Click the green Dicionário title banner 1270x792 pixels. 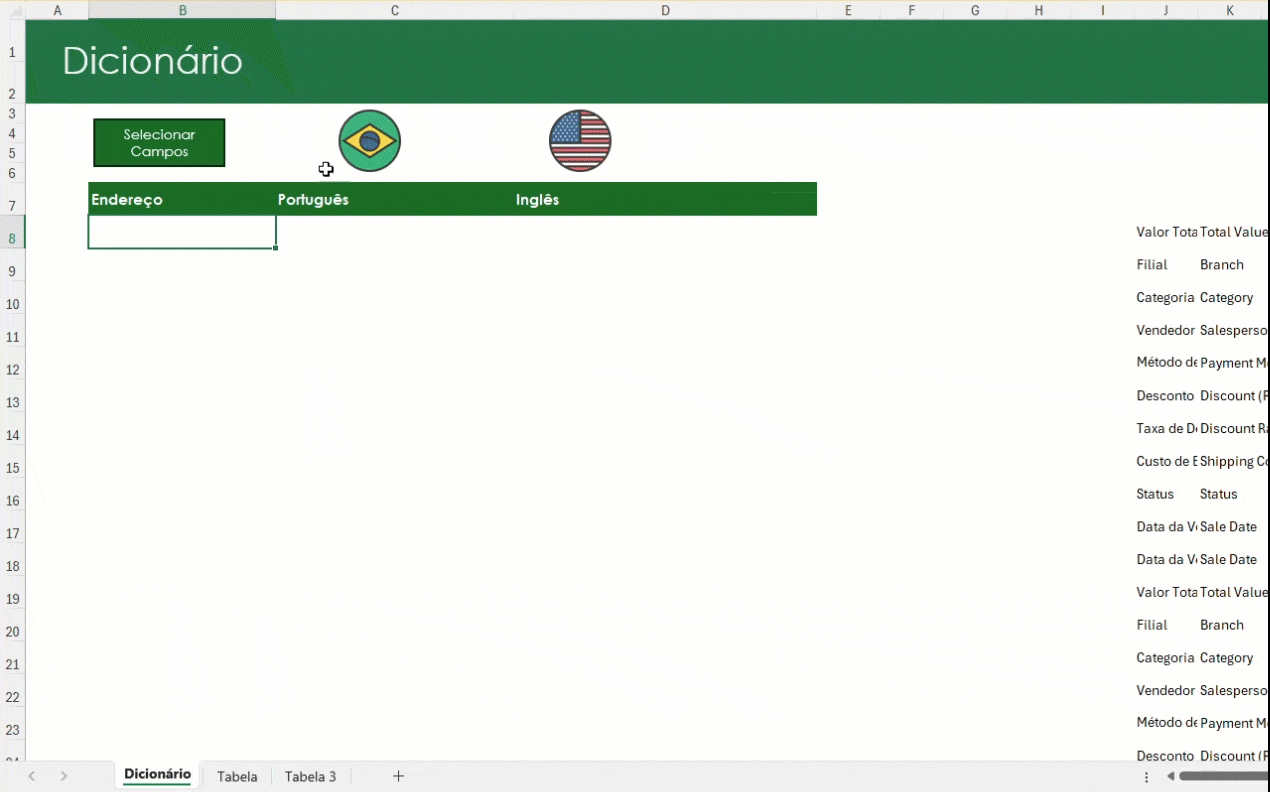152,60
